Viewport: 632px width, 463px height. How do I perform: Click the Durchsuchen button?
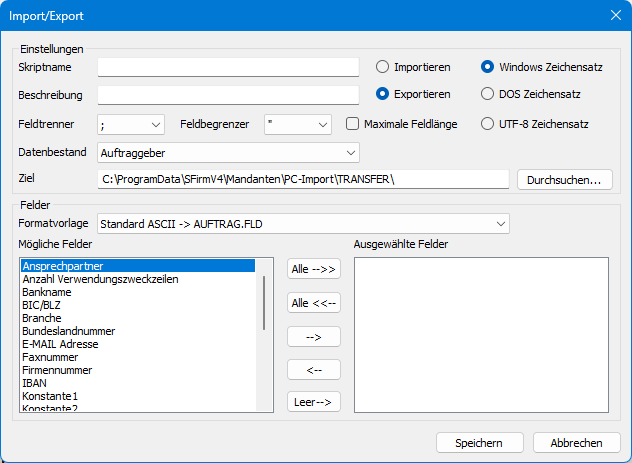(x=564, y=180)
